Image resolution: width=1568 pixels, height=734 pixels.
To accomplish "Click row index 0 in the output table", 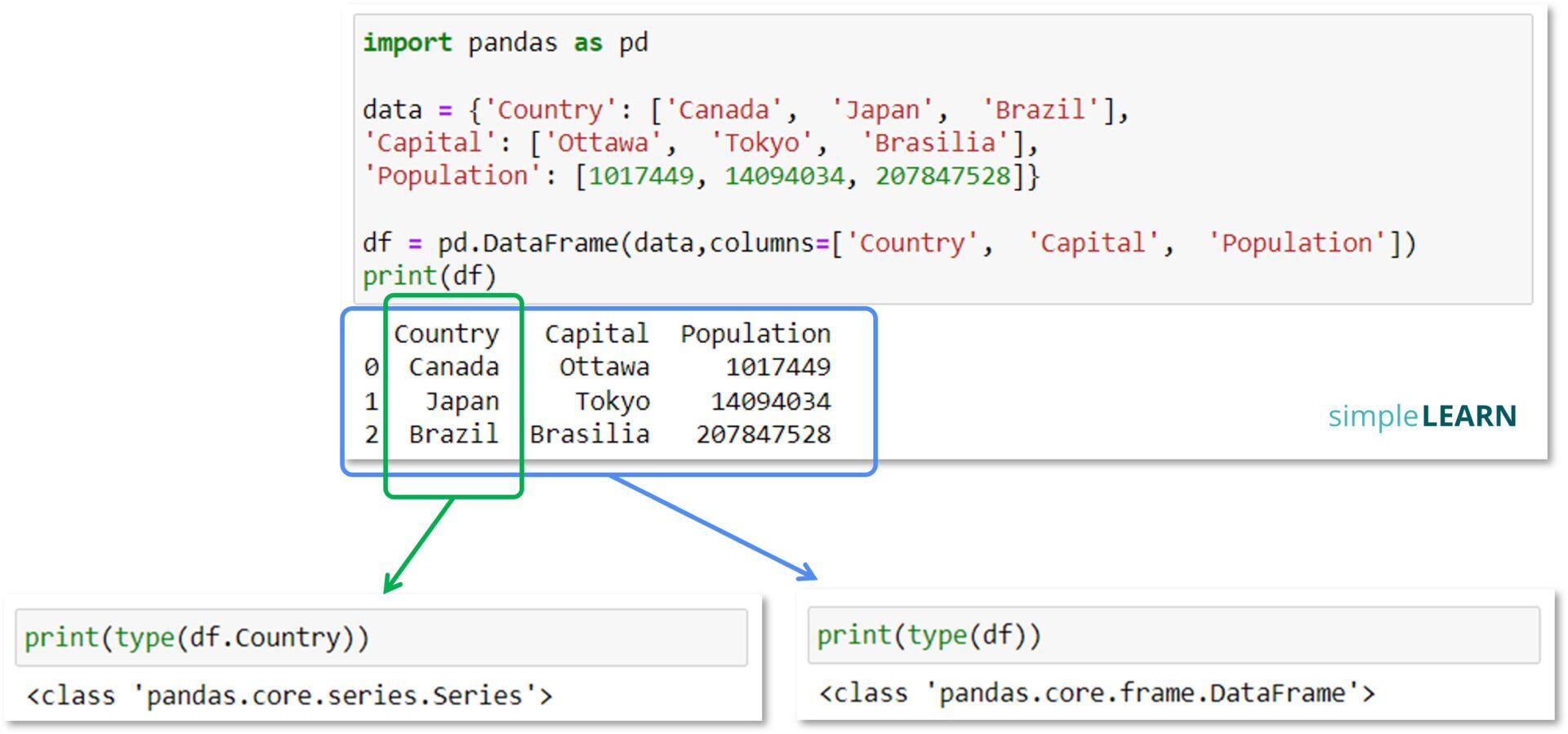I will [372, 367].
